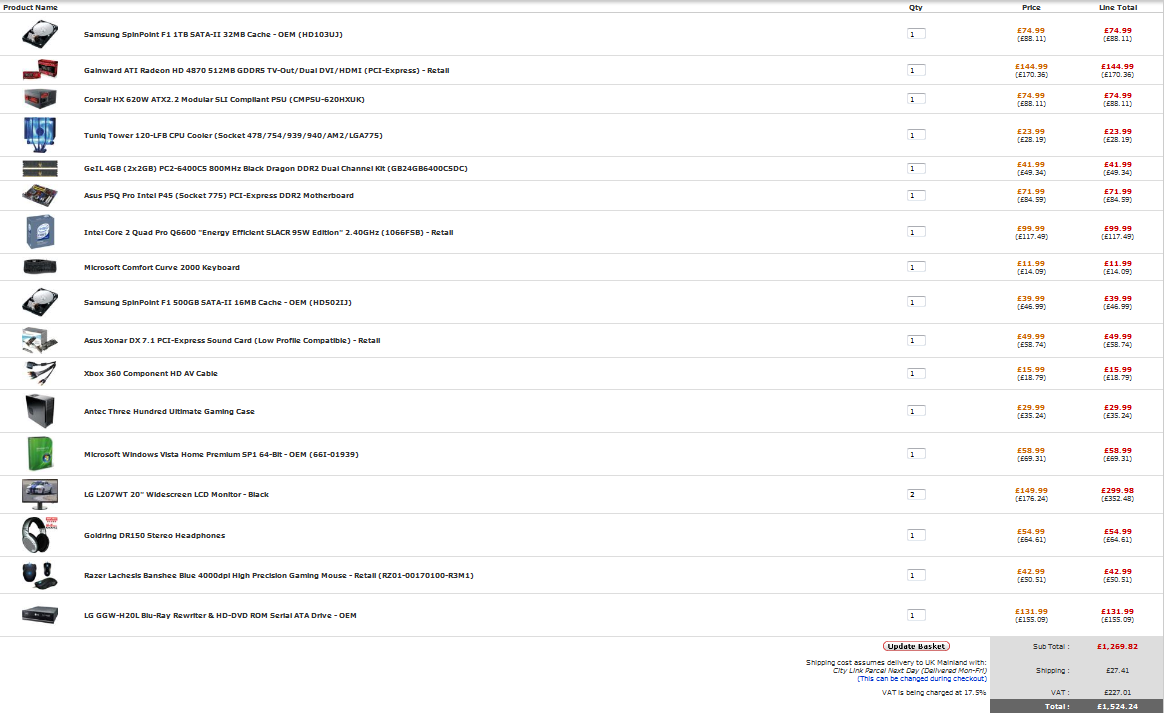Viewport: 1164px width, 713px height.
Task: Click the LG GGW-H20L Blu-Ray drive image
Action: point(40,615)
